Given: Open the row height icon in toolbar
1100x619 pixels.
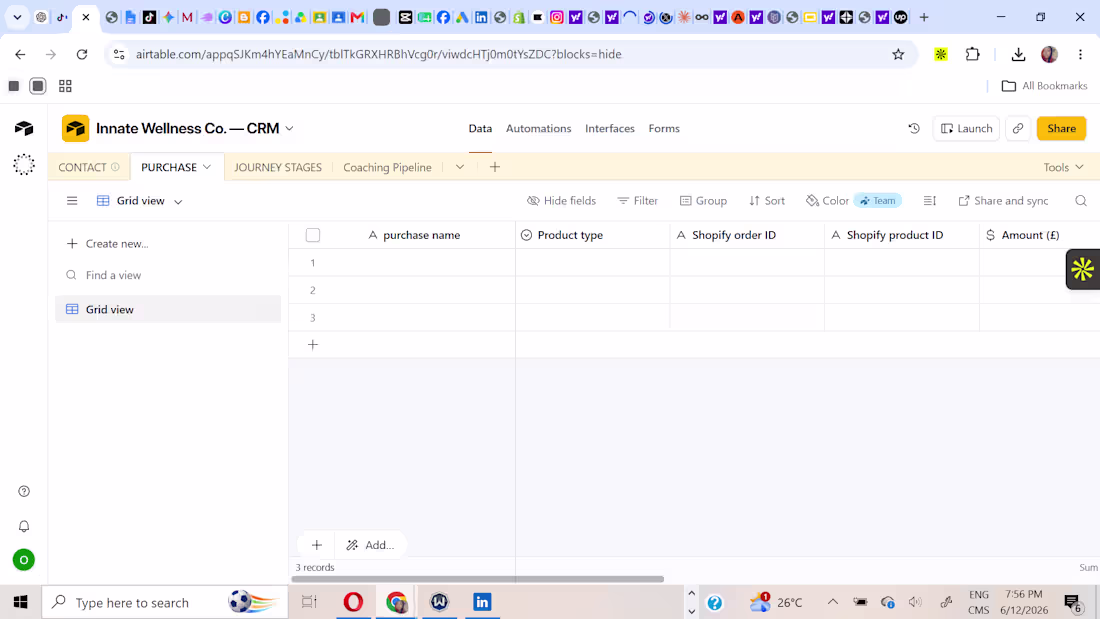Looking at the screenshot, I should (x=930, y=201).
